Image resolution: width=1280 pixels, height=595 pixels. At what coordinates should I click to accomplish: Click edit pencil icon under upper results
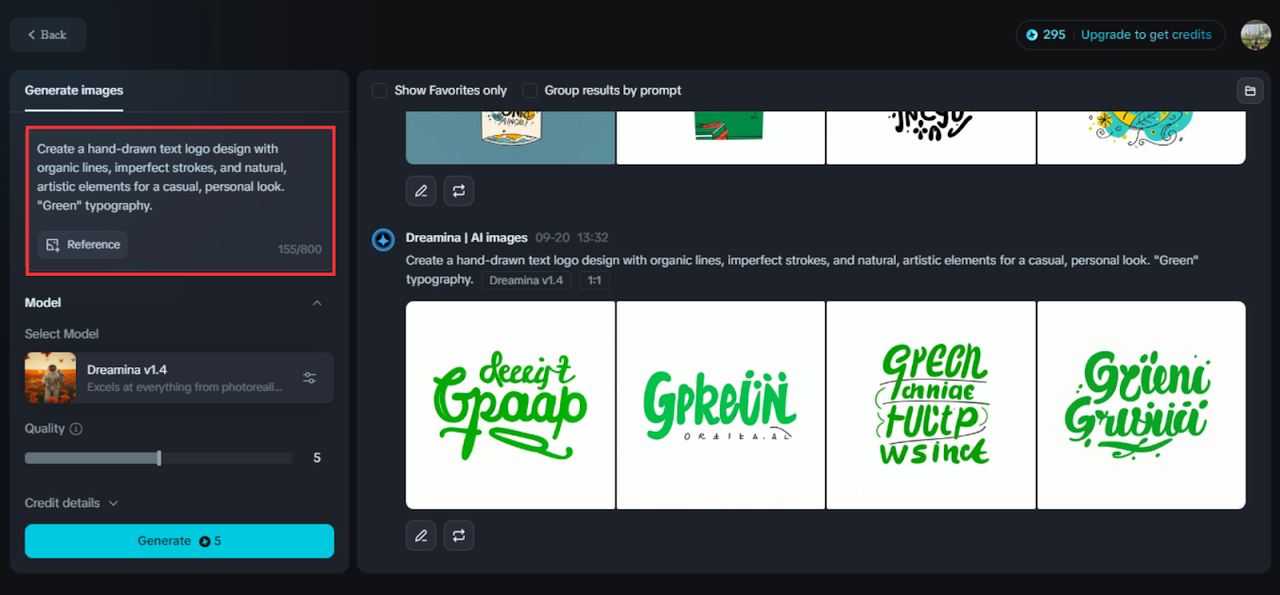click(x=421, y=191)
